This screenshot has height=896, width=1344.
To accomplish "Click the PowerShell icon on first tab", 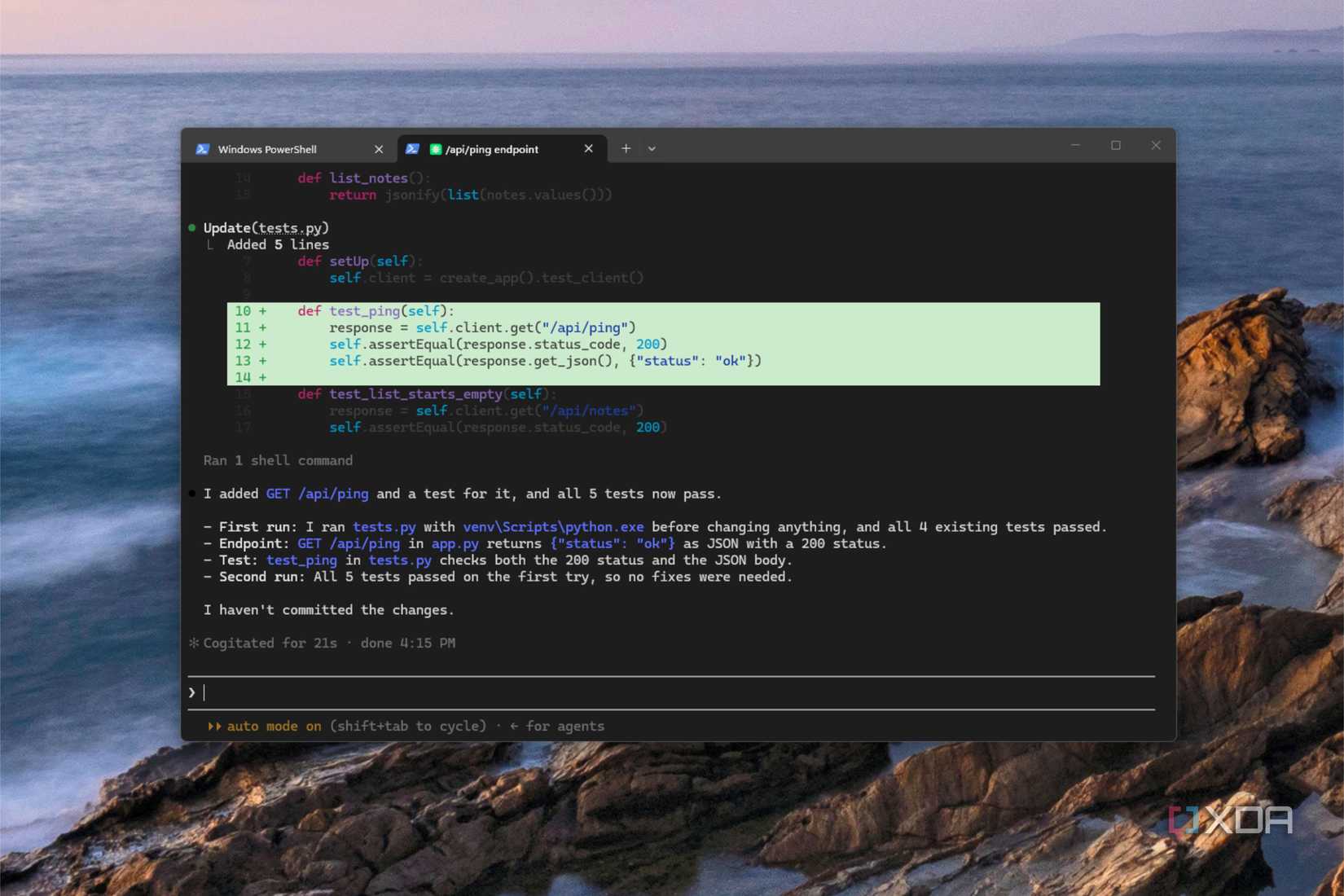I will point(203,149).
